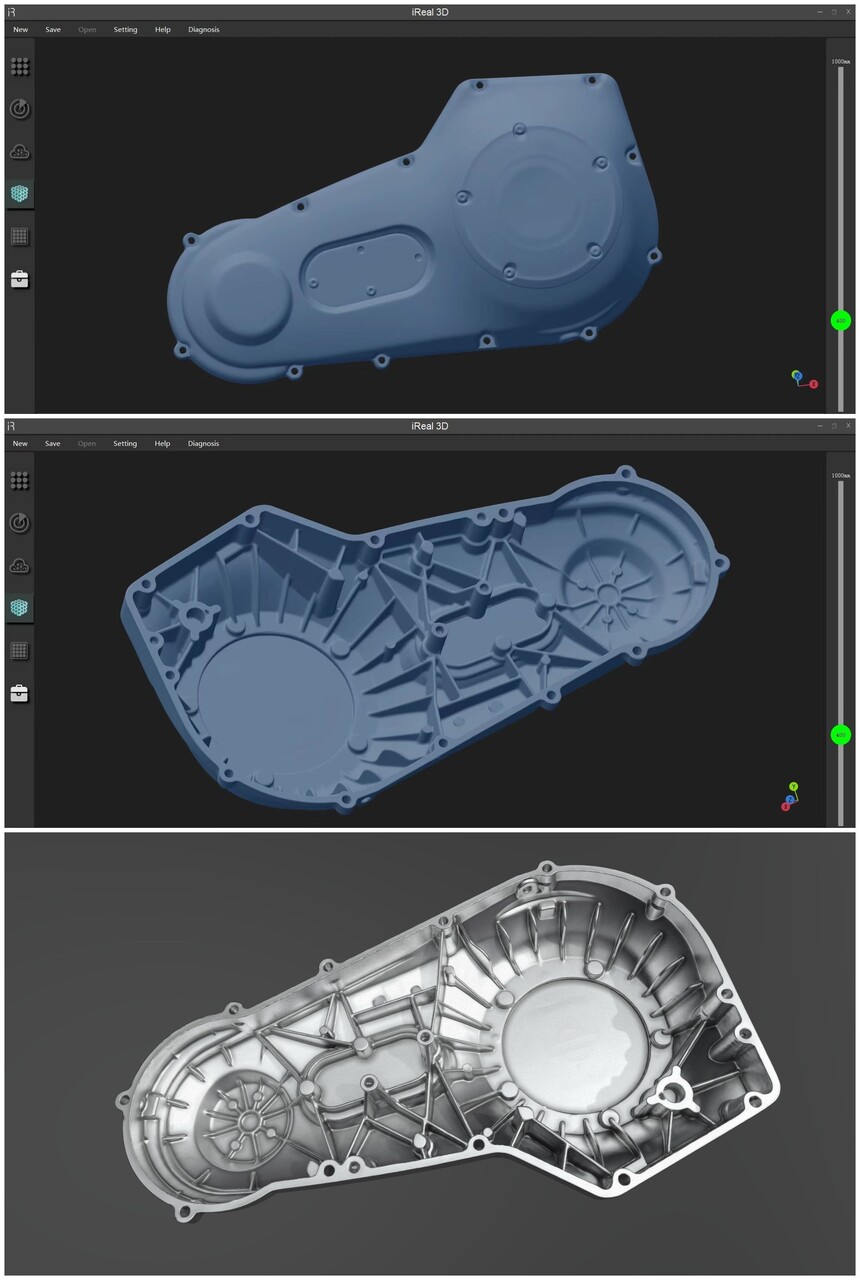Click the green 400 slider handle in the smooth-exterior window

click(841, 321)
